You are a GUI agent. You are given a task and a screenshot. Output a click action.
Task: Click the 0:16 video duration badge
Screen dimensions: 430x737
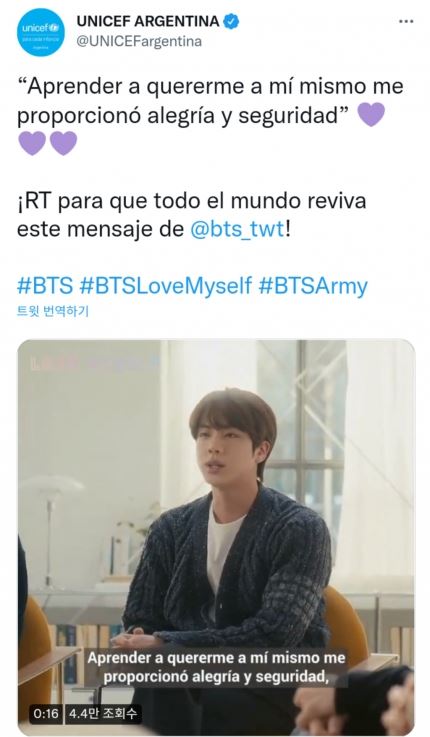coord(46,713)
